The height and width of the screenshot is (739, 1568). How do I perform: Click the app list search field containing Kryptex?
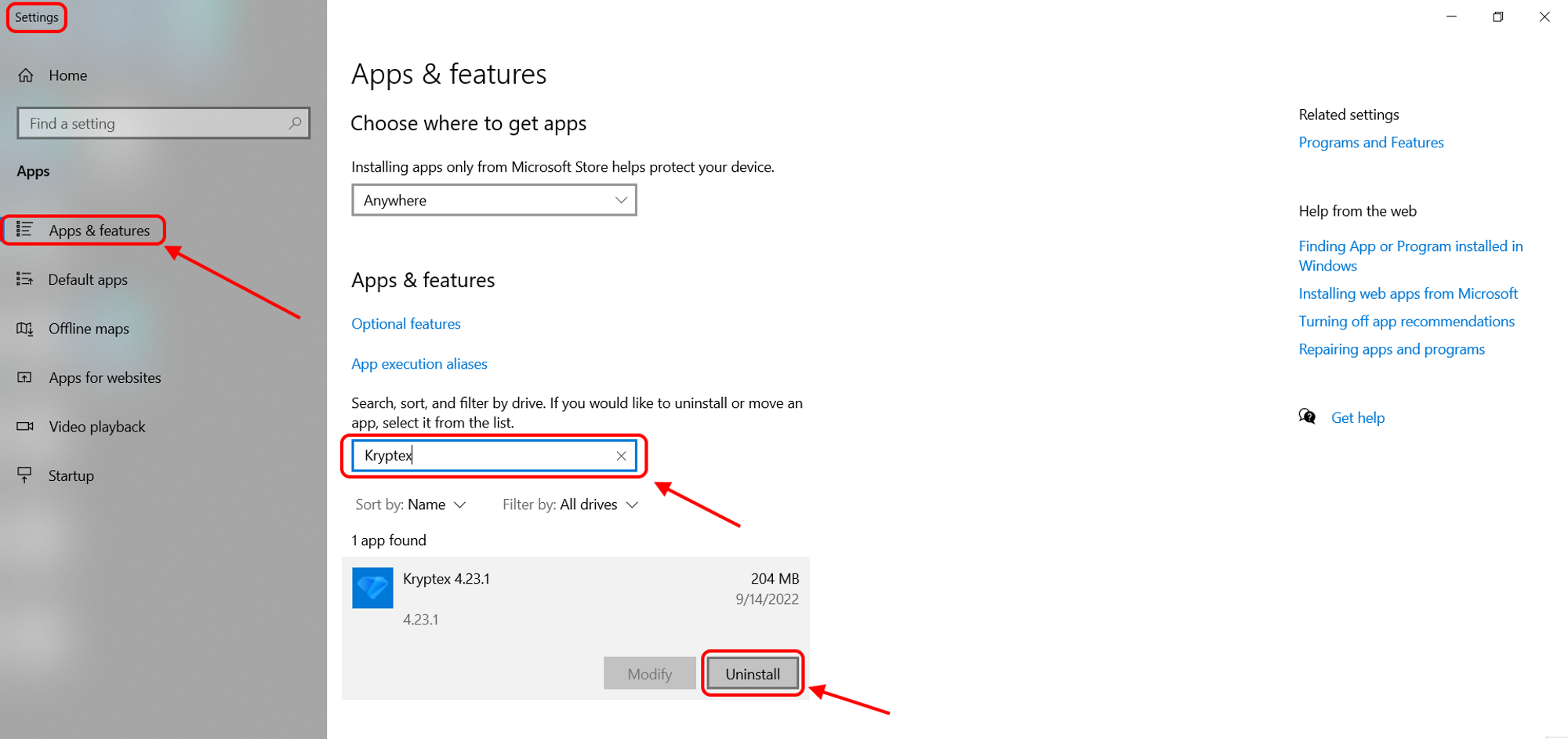(x=494, y=456)
